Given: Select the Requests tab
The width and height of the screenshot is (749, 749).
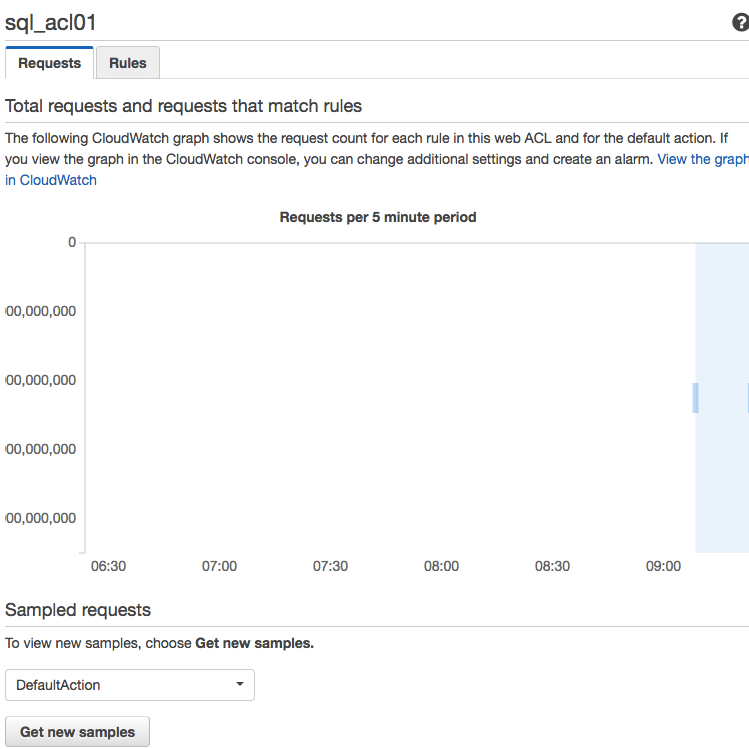Looking at the screenshot, I should tap(50, 63).
